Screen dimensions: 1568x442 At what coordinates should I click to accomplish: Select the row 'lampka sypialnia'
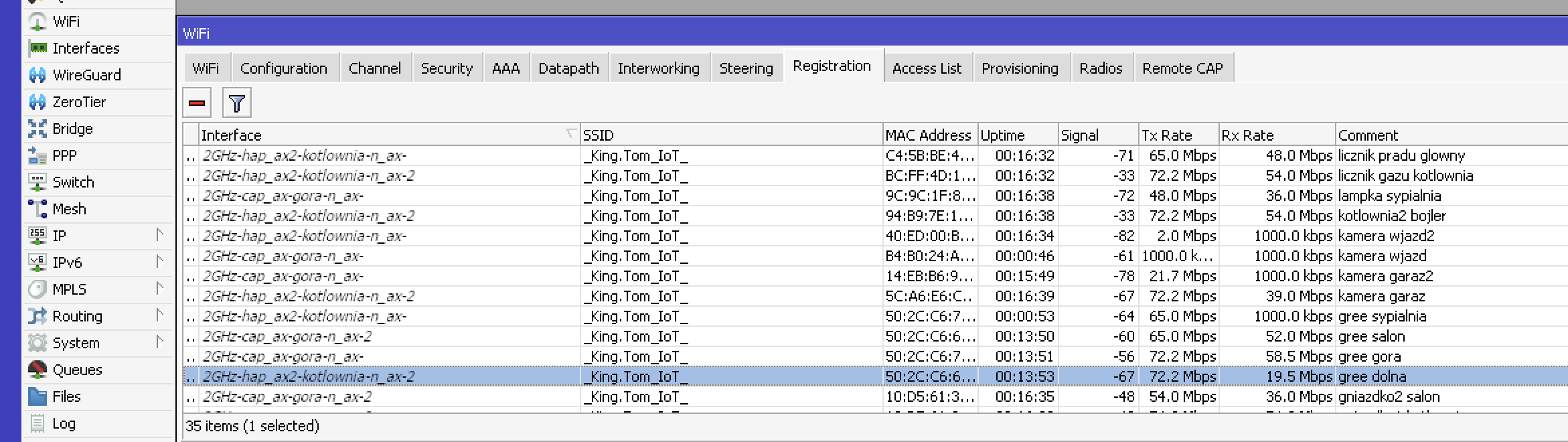click(x=875, y=196)
